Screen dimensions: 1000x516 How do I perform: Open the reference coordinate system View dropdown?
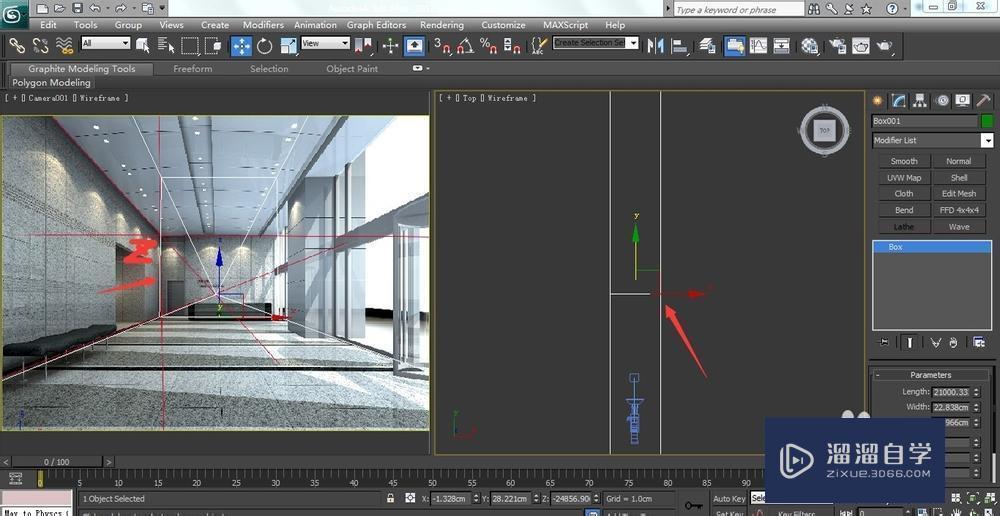click(325, 43)
